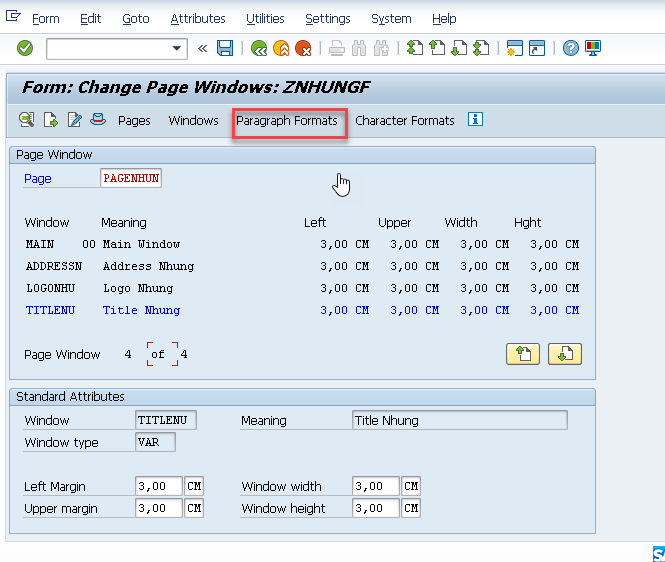
Task: Click the generate shortcut icon
Action: click(537, 48)
